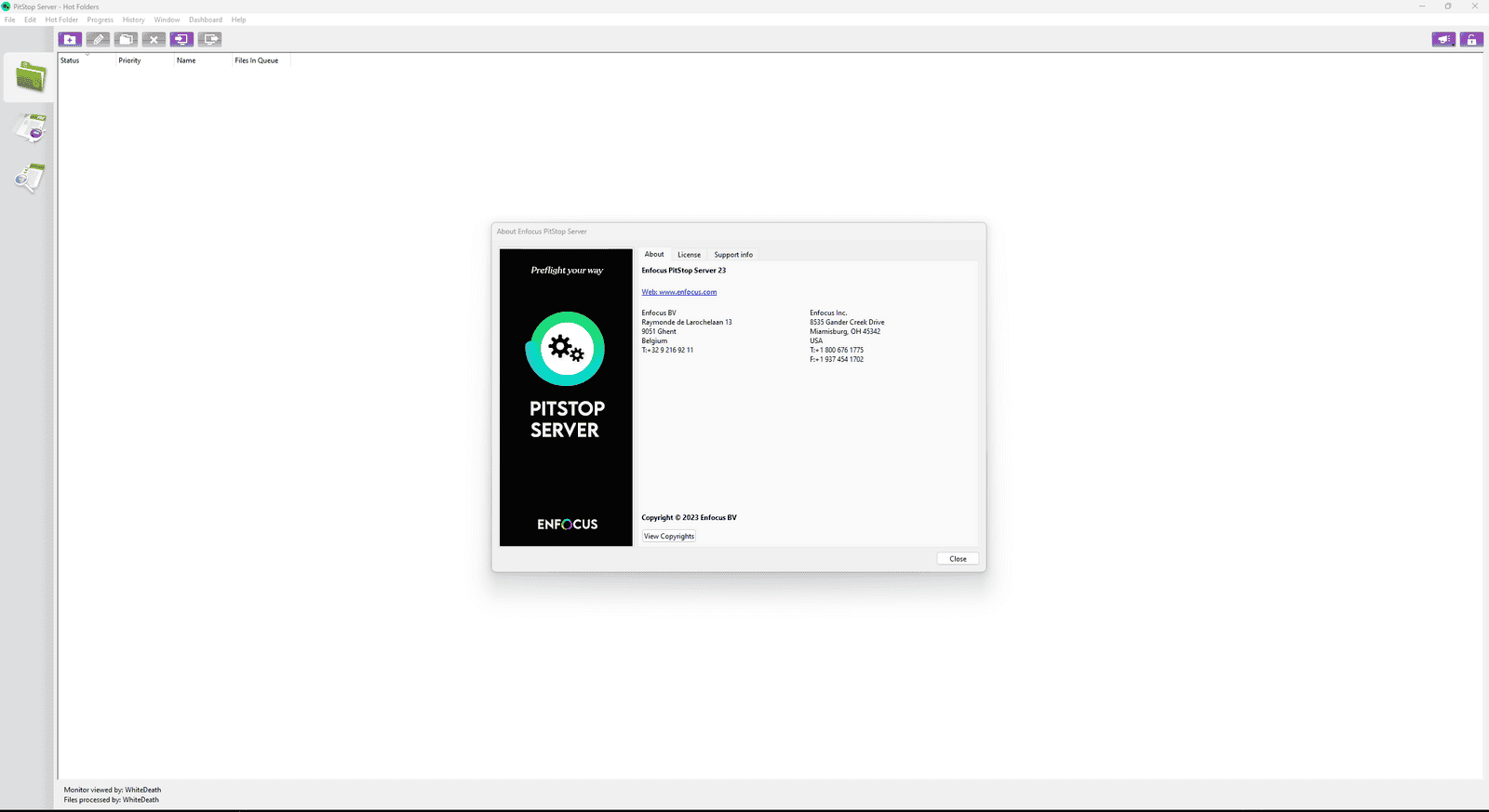The height and width of the screenshot is (812, 1489).
Task: Click the 'Enfocus Inc.' company name
Action: pos(828,313)
